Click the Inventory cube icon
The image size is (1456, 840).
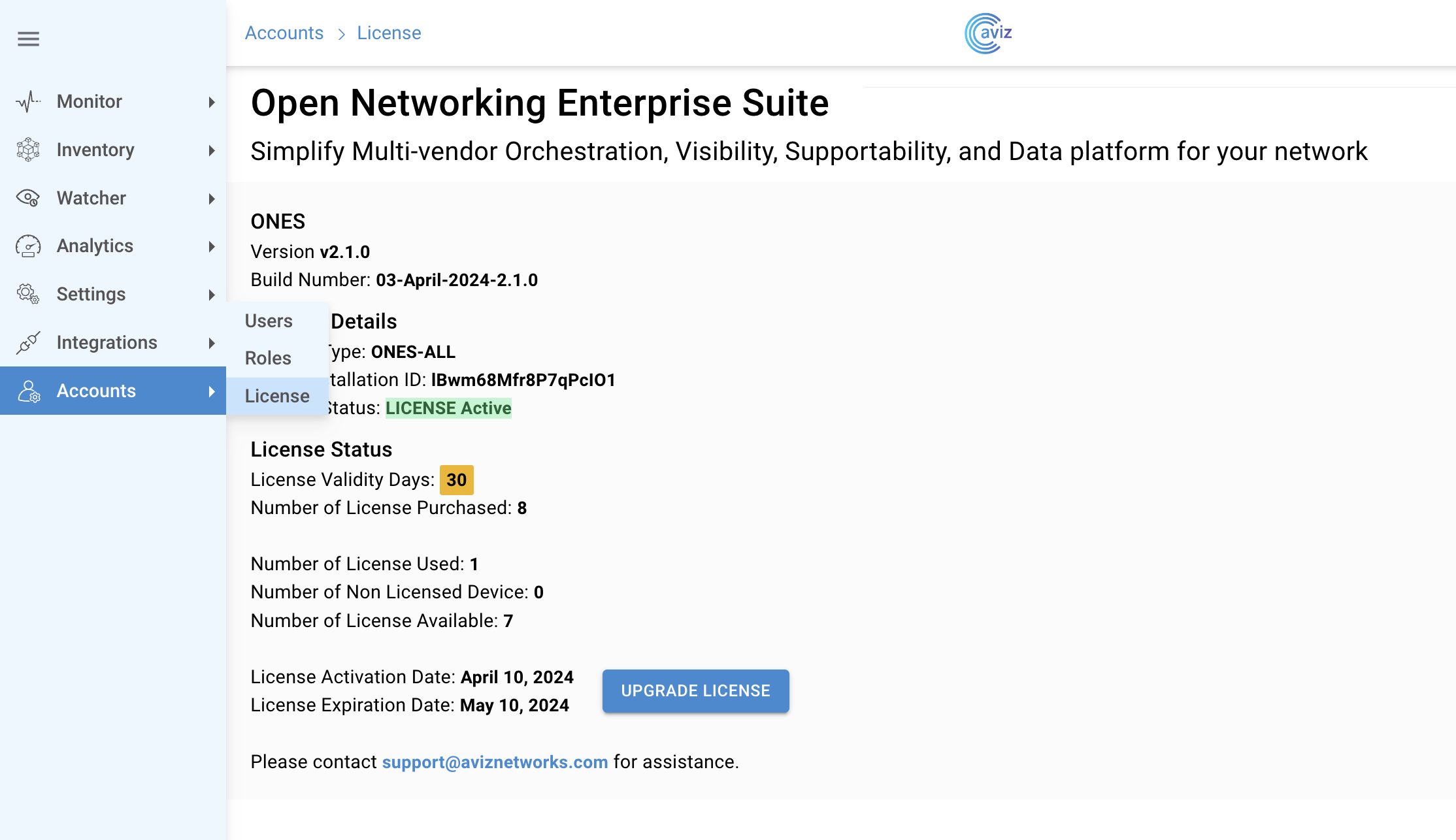(x=28, y=150)
